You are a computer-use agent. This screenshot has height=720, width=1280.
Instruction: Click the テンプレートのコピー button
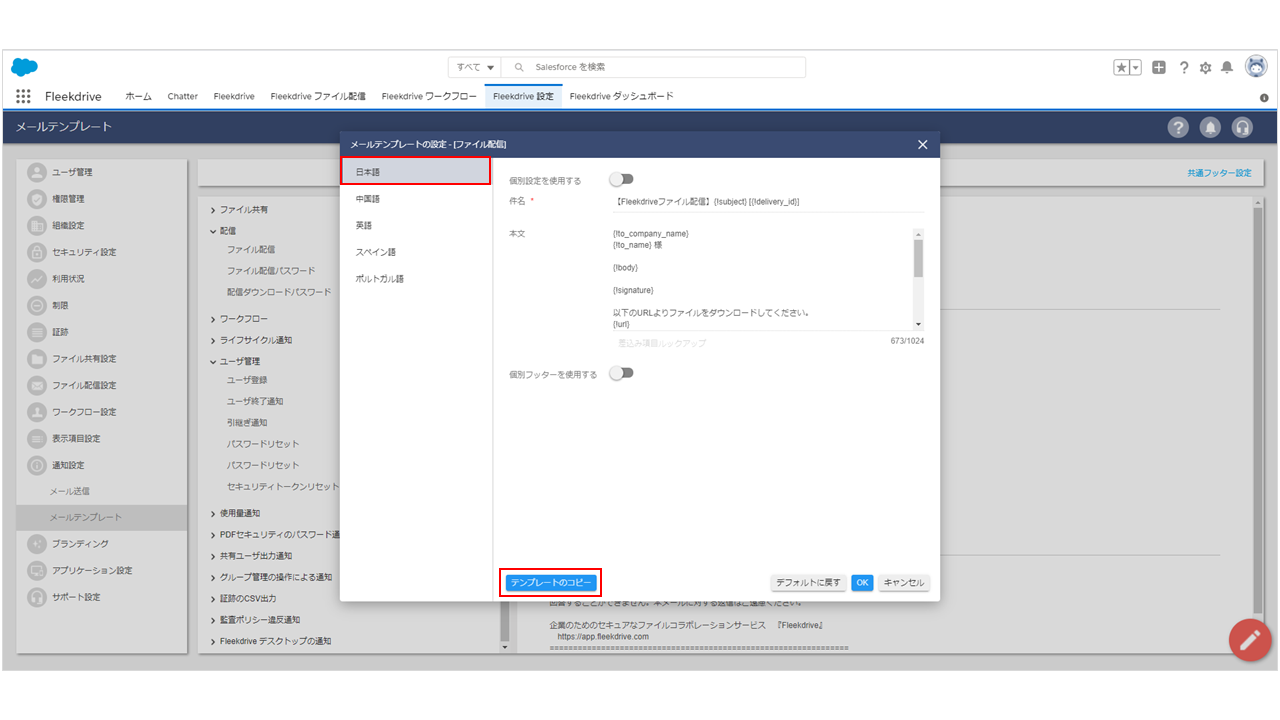551,582
